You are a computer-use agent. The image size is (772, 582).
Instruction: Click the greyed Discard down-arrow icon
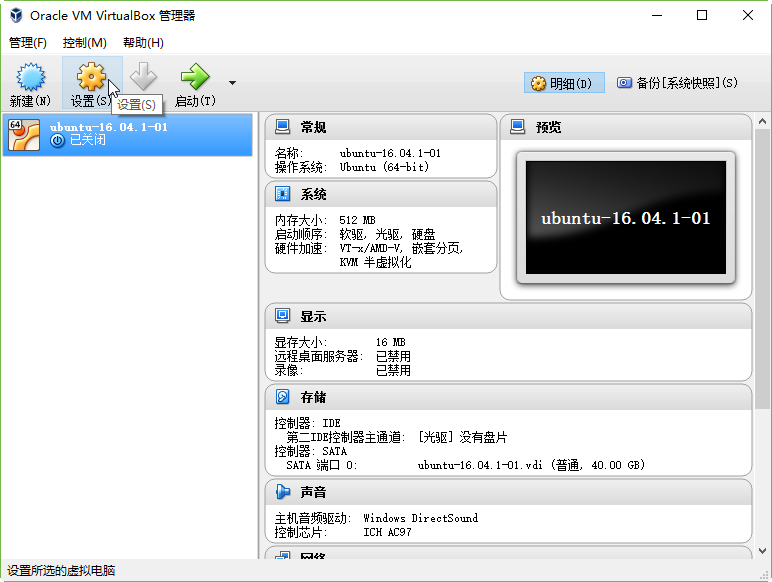[143, 77]
